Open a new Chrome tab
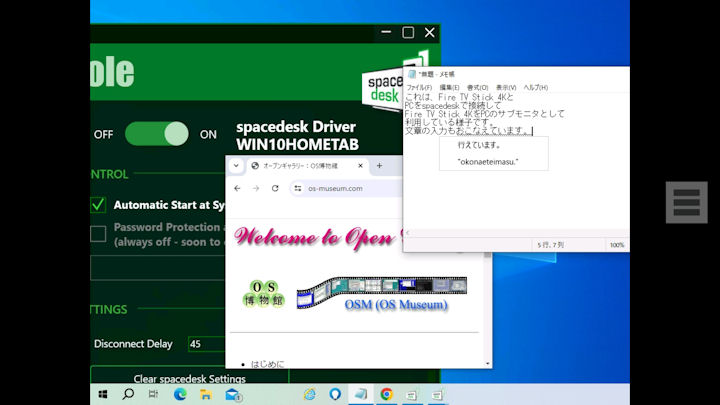This screenshot has width=720, height=405. 379,166
